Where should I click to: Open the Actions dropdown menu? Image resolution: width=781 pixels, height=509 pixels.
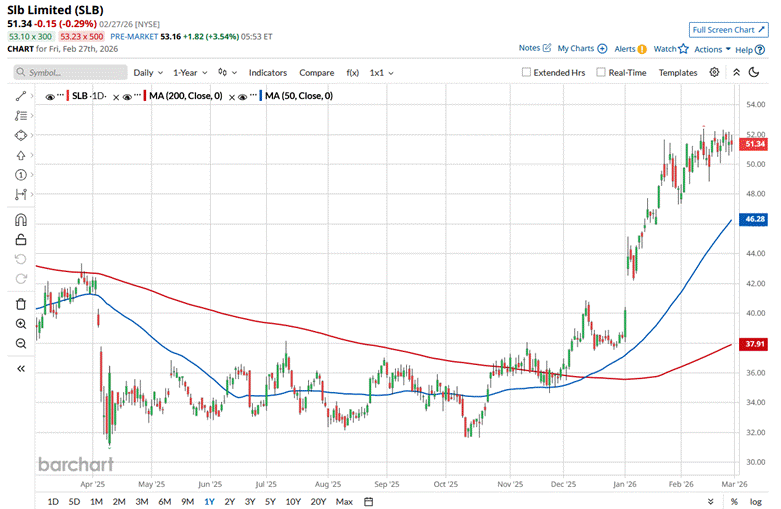[711, 49]
